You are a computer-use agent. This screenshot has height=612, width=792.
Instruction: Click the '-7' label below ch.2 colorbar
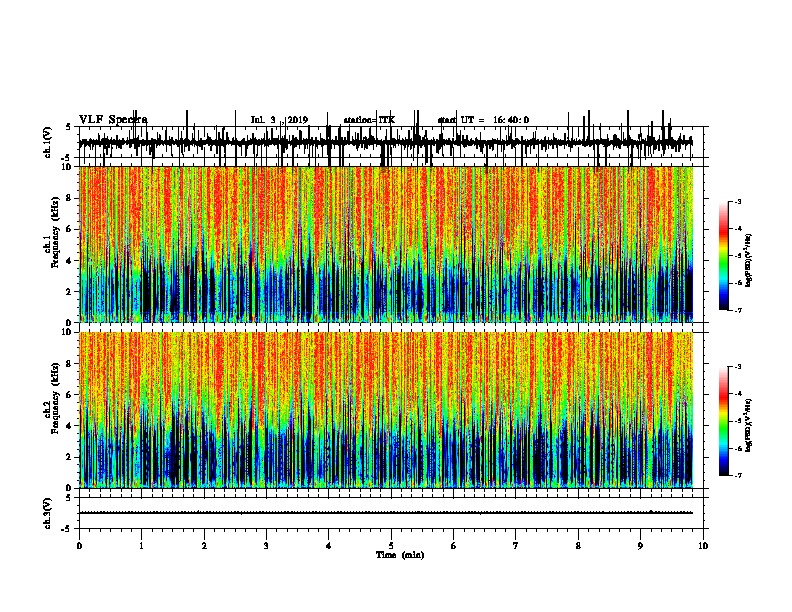point(737,476)
